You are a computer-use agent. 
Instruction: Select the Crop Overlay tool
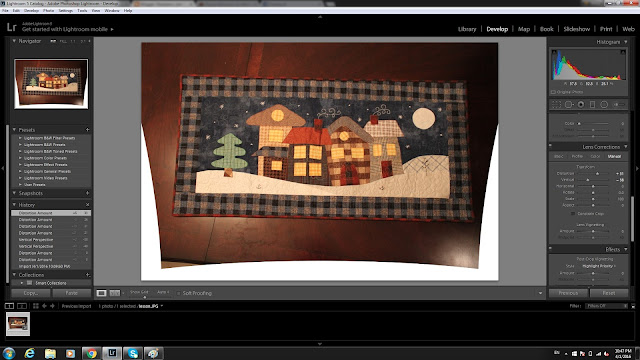click(556, 104)
